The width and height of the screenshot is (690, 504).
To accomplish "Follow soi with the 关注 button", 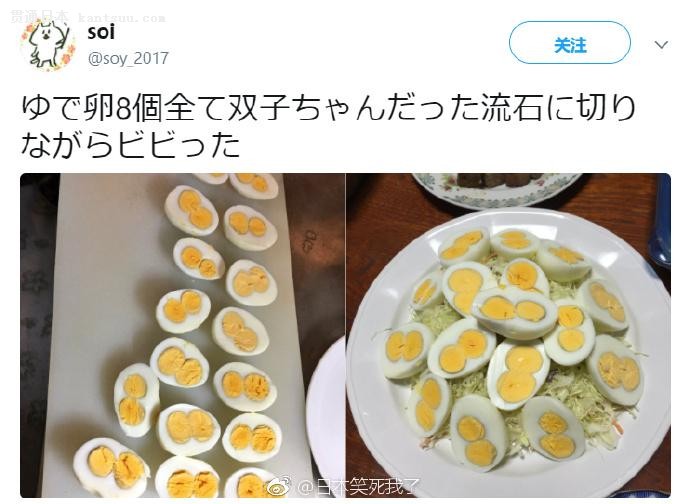I will tap(570, 45).
